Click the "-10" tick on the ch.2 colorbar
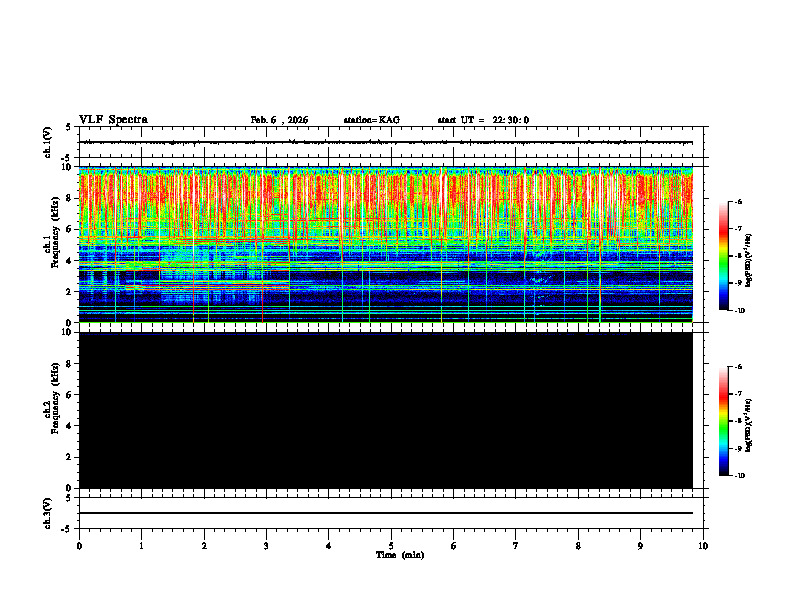This screenshot has width=792, height=612. (740, 476)
